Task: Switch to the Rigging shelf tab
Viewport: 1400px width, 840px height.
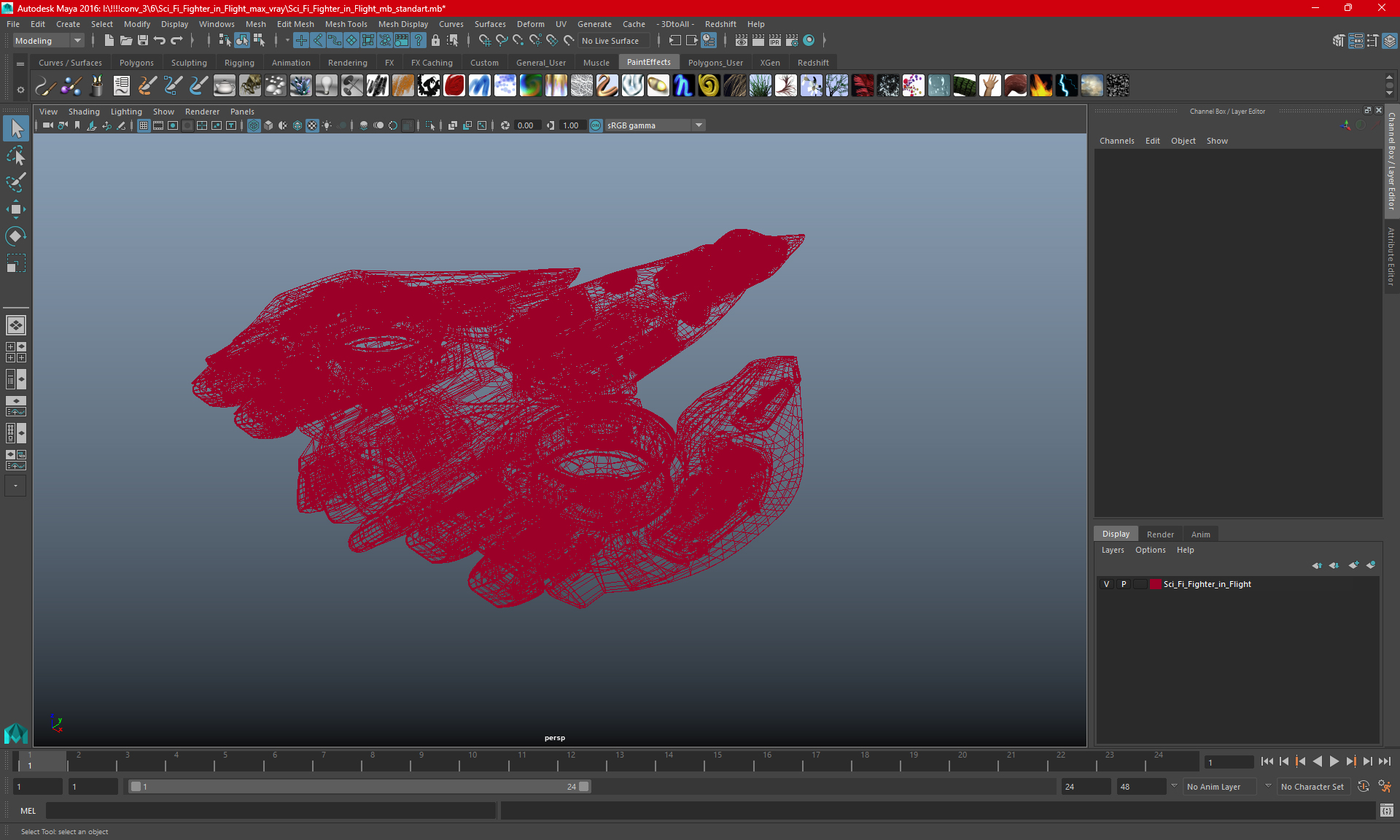Action: (x=239, y=63)
